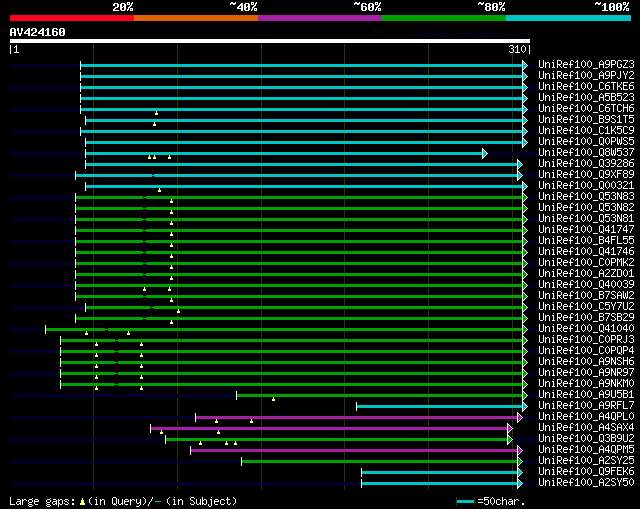Click the end position label 310
The image size is (640, 509).
(517, 49)
